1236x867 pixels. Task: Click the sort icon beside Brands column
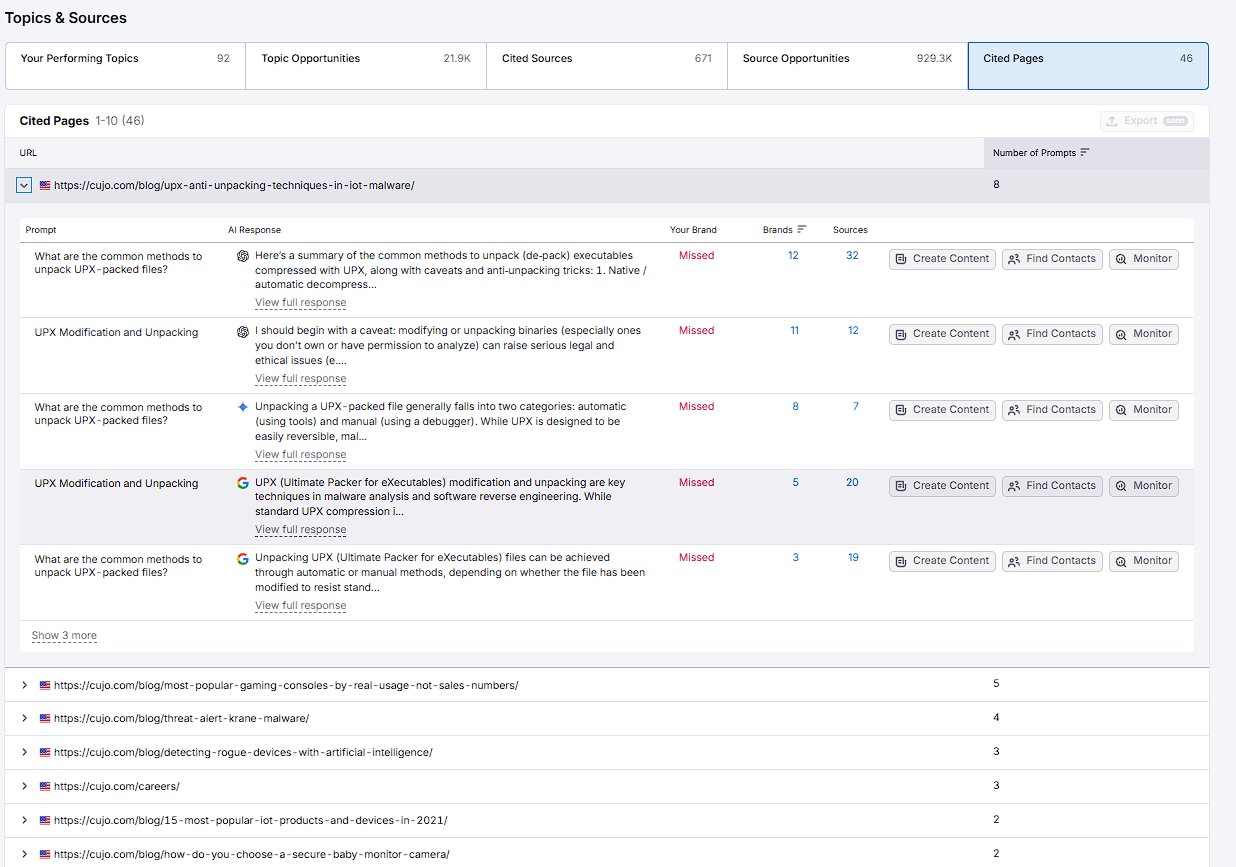(801, 229)
